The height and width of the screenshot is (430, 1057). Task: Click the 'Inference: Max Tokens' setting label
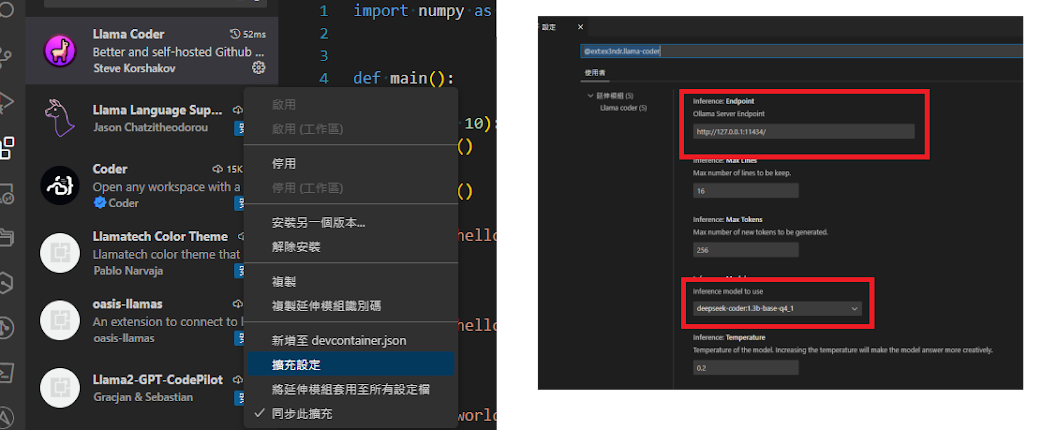coord(727,220)
